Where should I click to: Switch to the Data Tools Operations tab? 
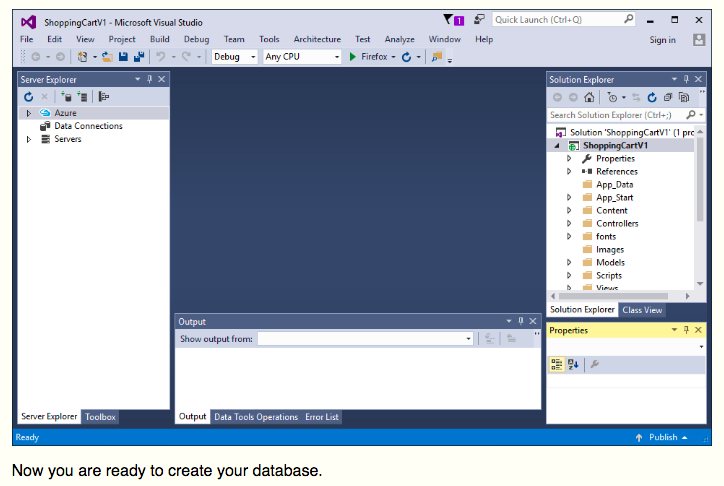click(x=256, y=417)
